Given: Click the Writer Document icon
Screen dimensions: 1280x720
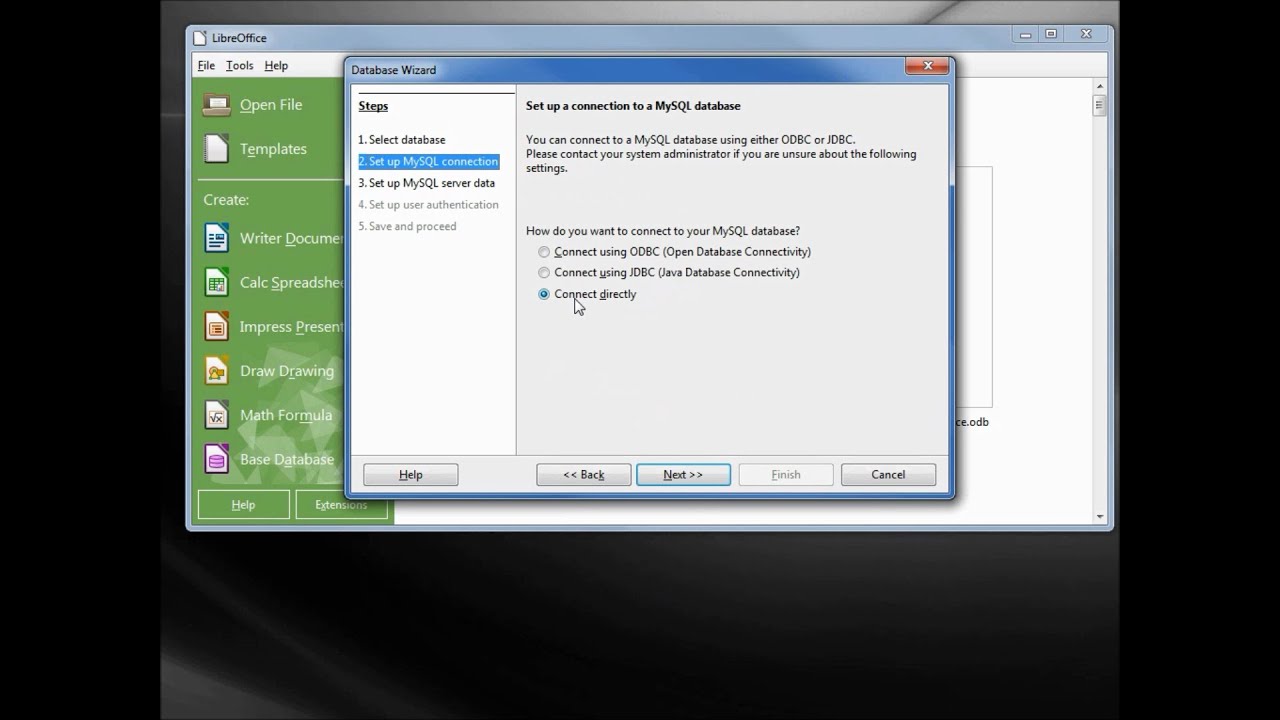Looking at the screenshot, I should (216, 238).
